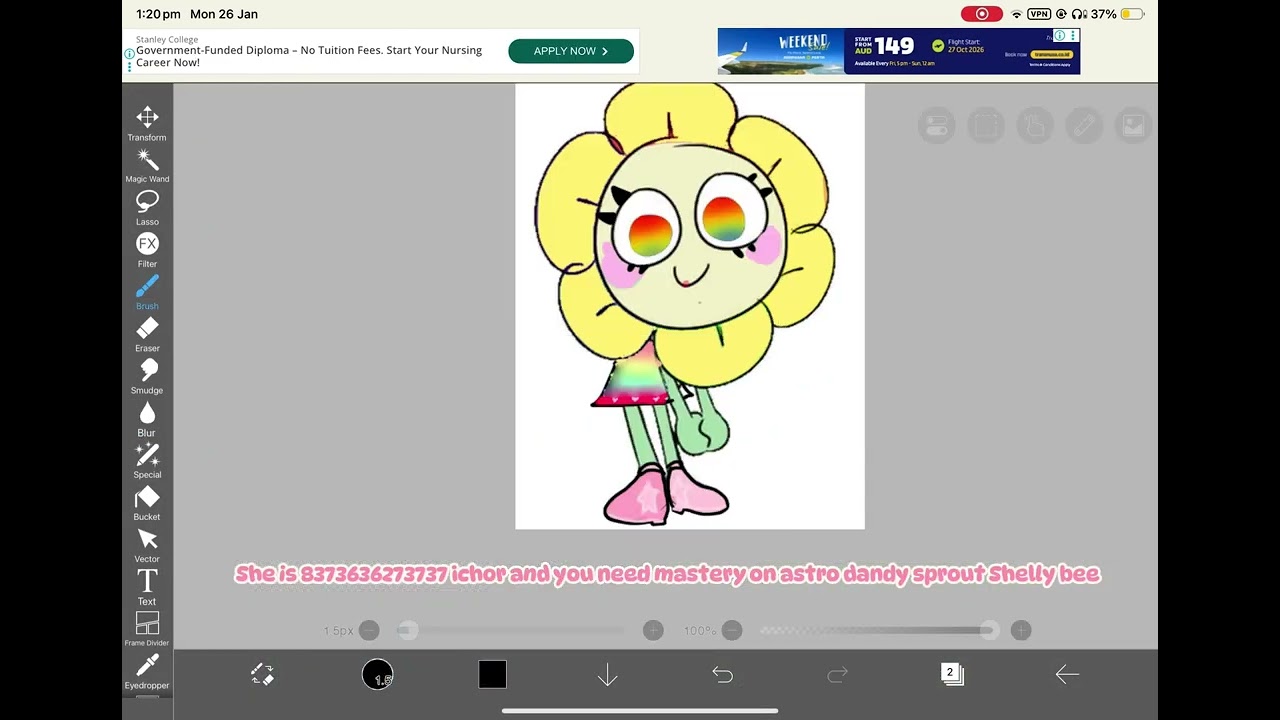1280x720 pixels.
Task: Select the Bucket fill tool
Action: 147,503
